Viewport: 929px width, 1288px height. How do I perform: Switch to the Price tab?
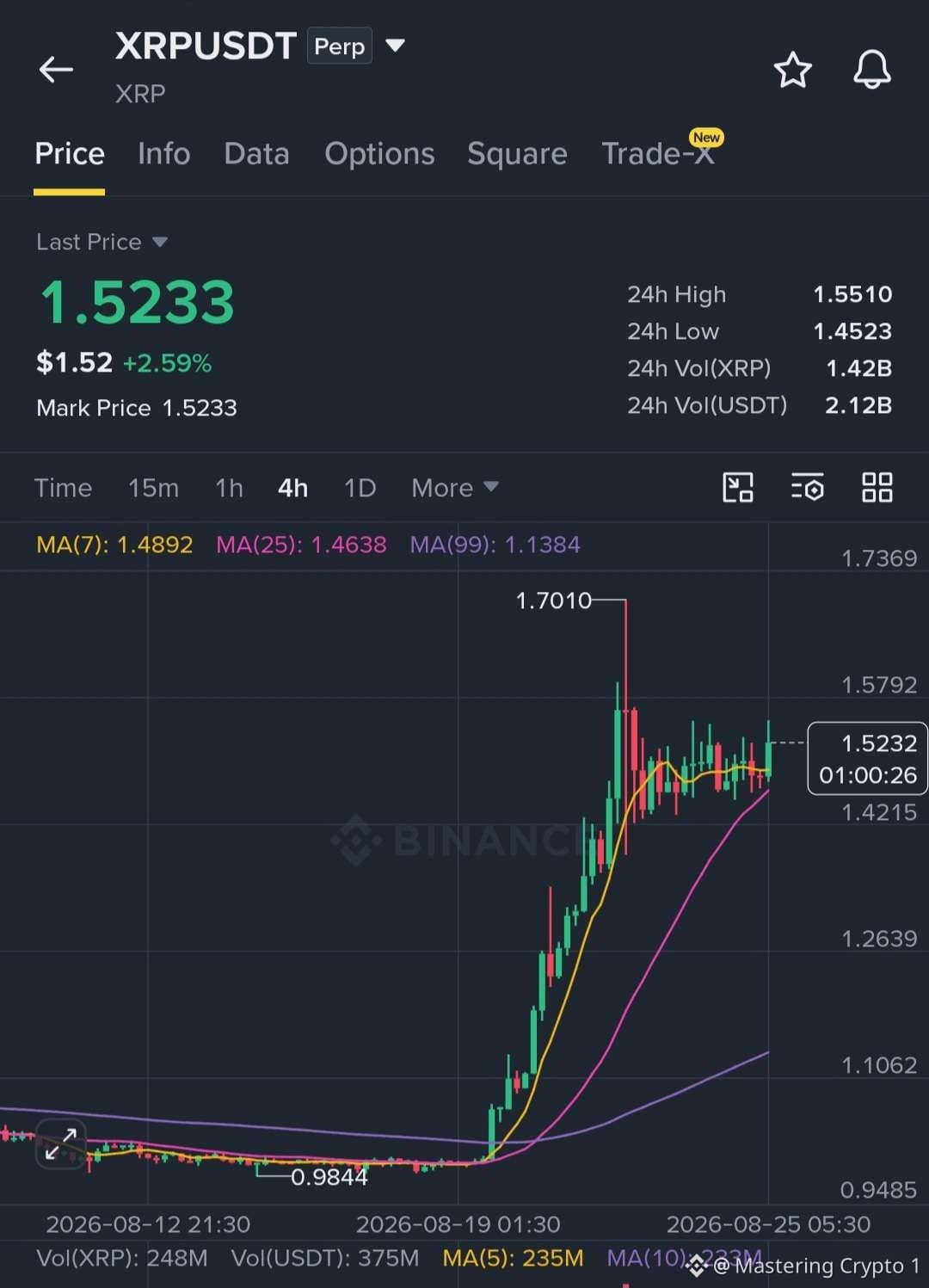(x=70, y=154)
